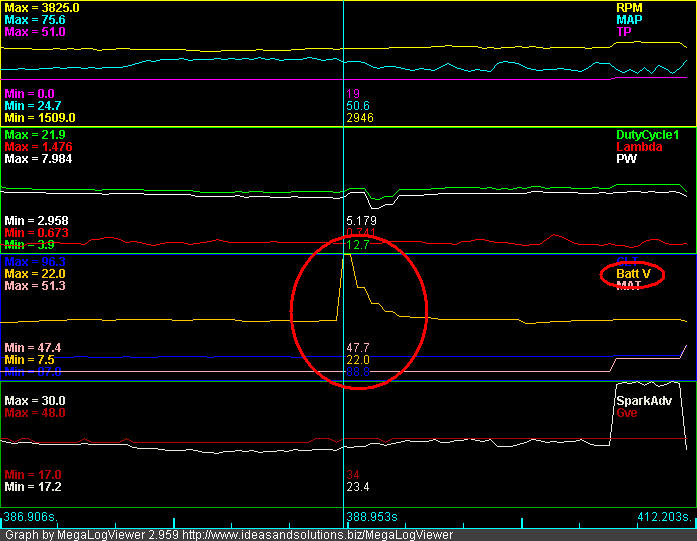Click the PW legend label

click(x=626, y=158)
